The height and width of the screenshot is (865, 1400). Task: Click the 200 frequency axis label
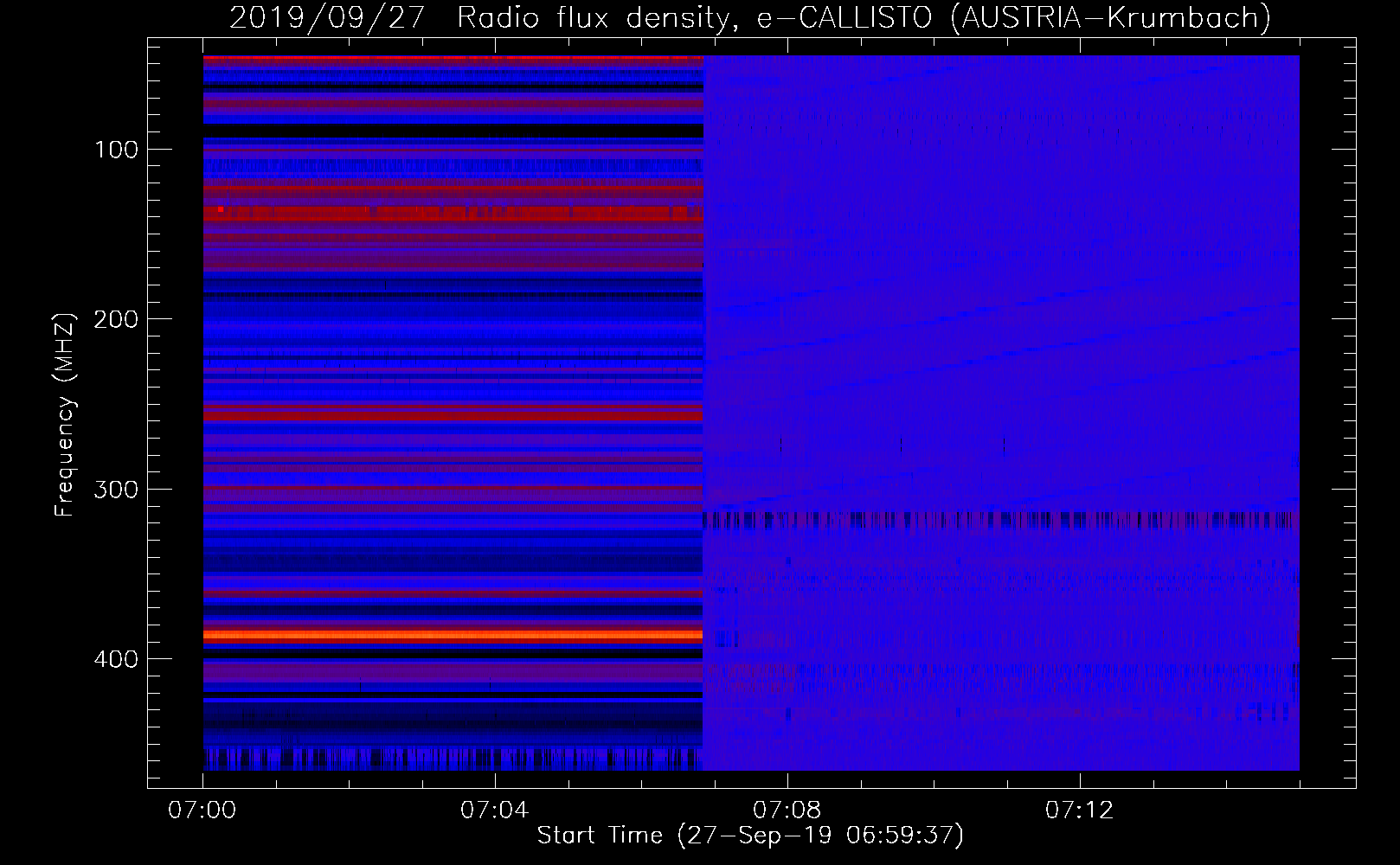(116, 319)
